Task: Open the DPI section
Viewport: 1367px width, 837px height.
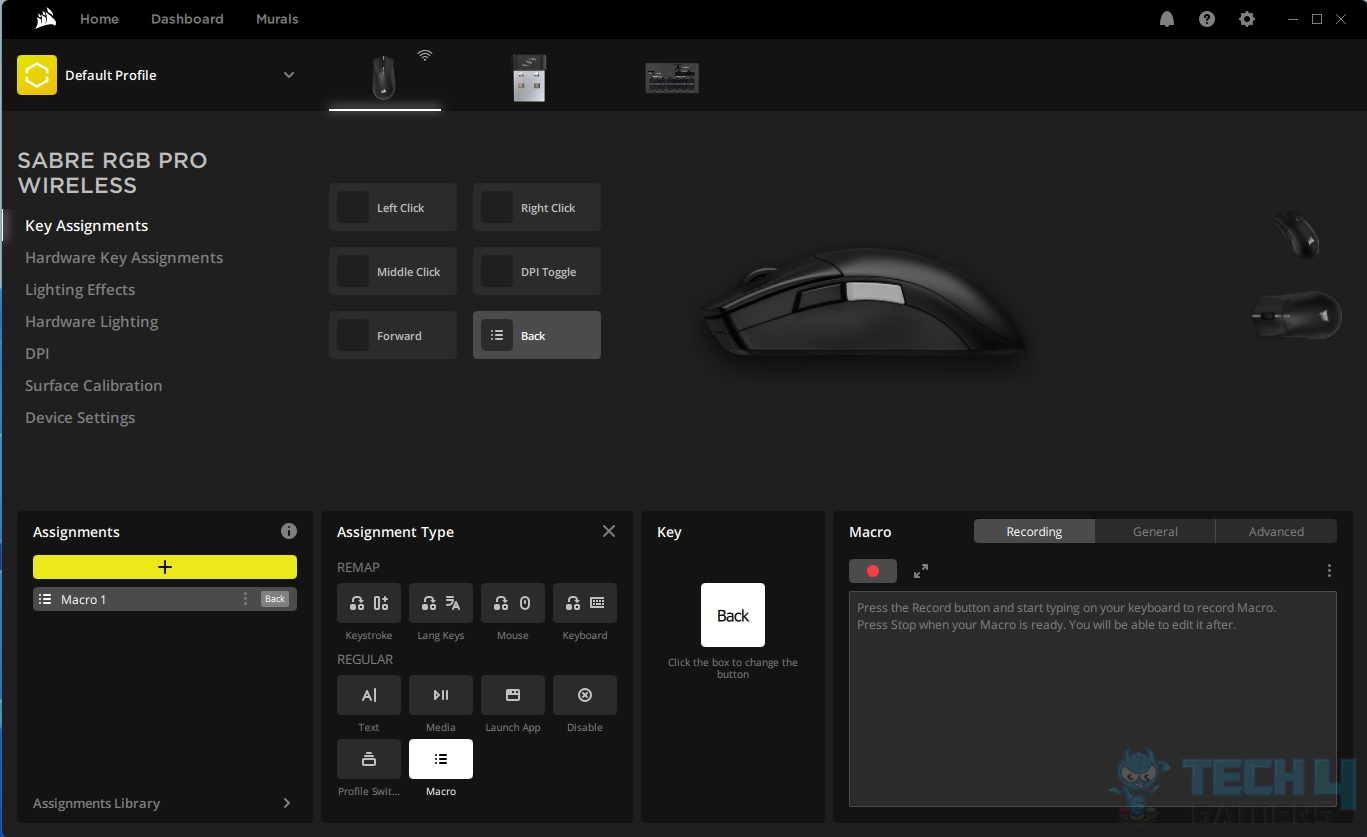Action: coord(37,354)
